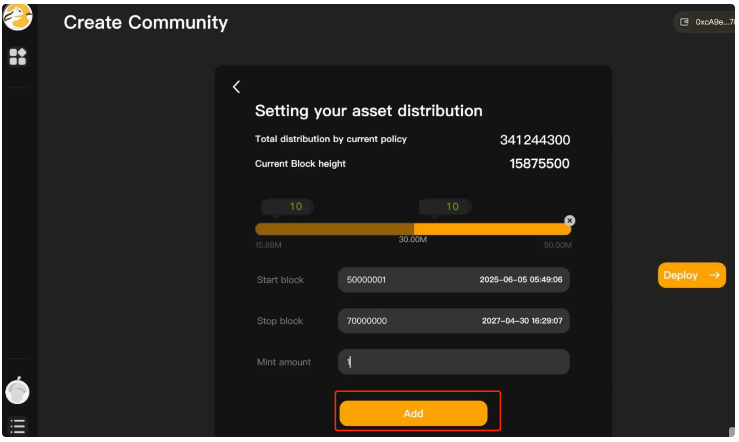
Task: Click the Start block date 2025-06-05
Action: [x=521, y=280]
